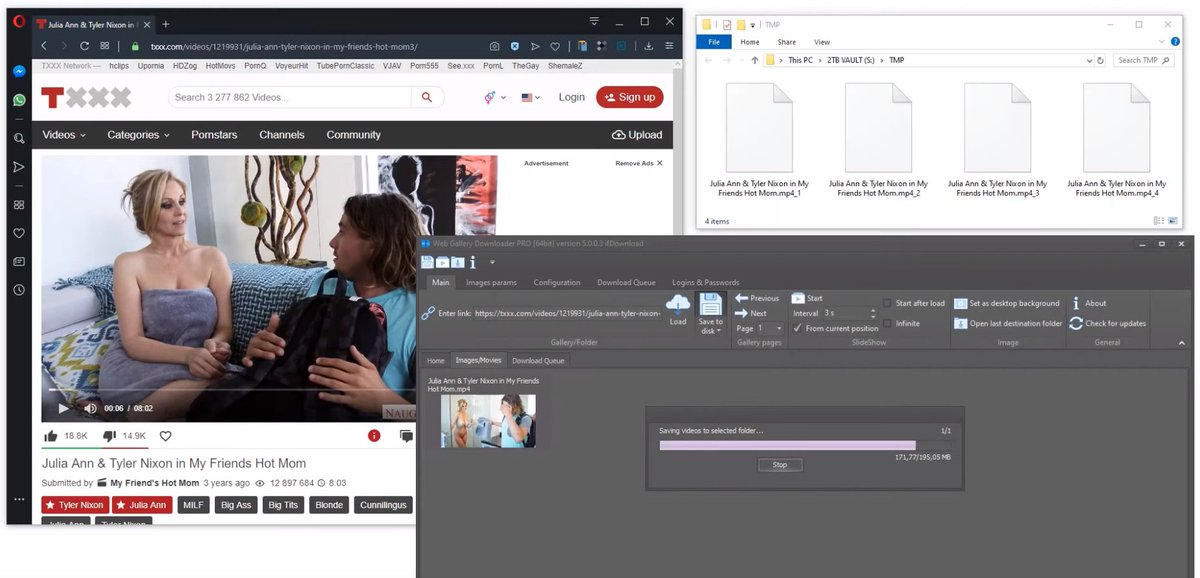Start the slideshow in downloader
Screen dimensions: 1200x578
[807, 298]
